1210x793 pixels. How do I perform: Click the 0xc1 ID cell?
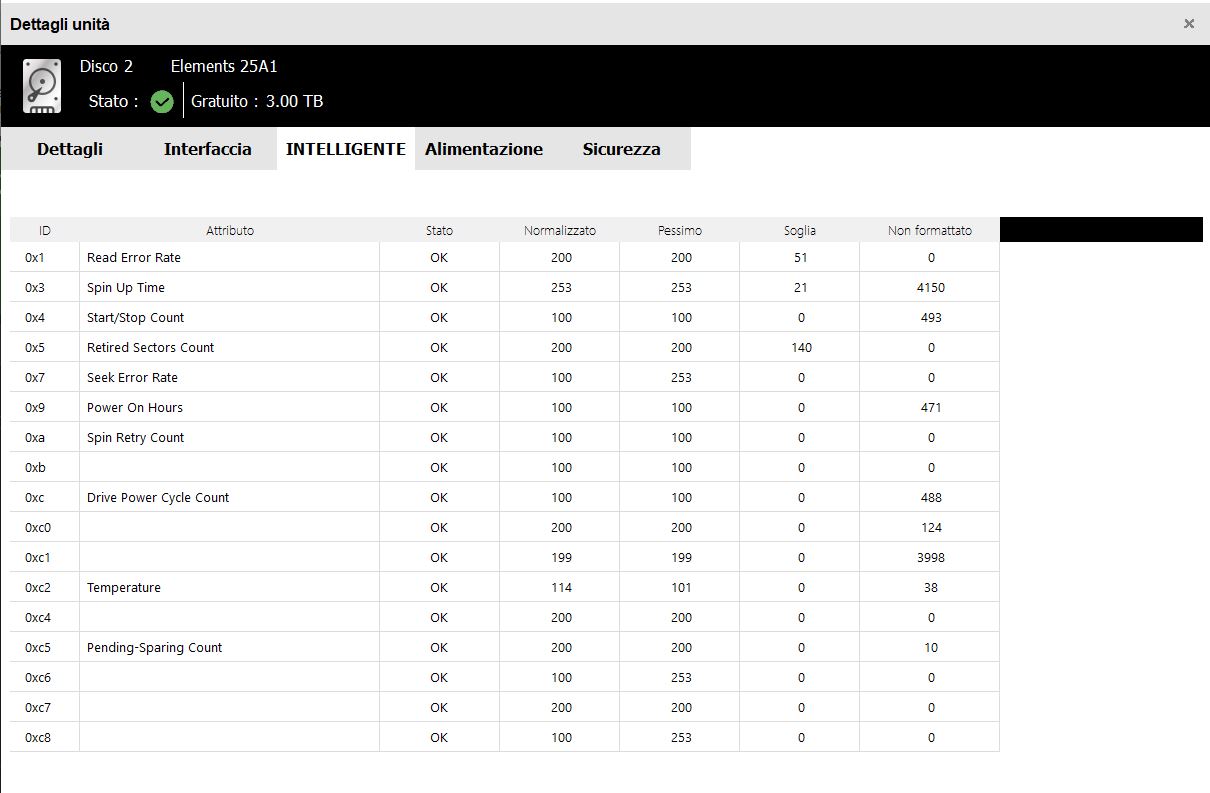(x=45, y=557)
